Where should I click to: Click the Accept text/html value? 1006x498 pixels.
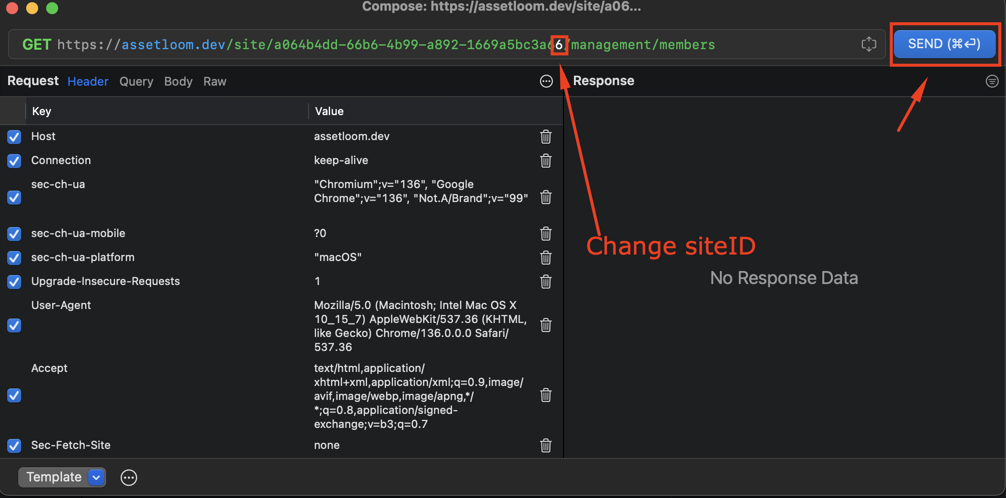[x=419, y=396]
